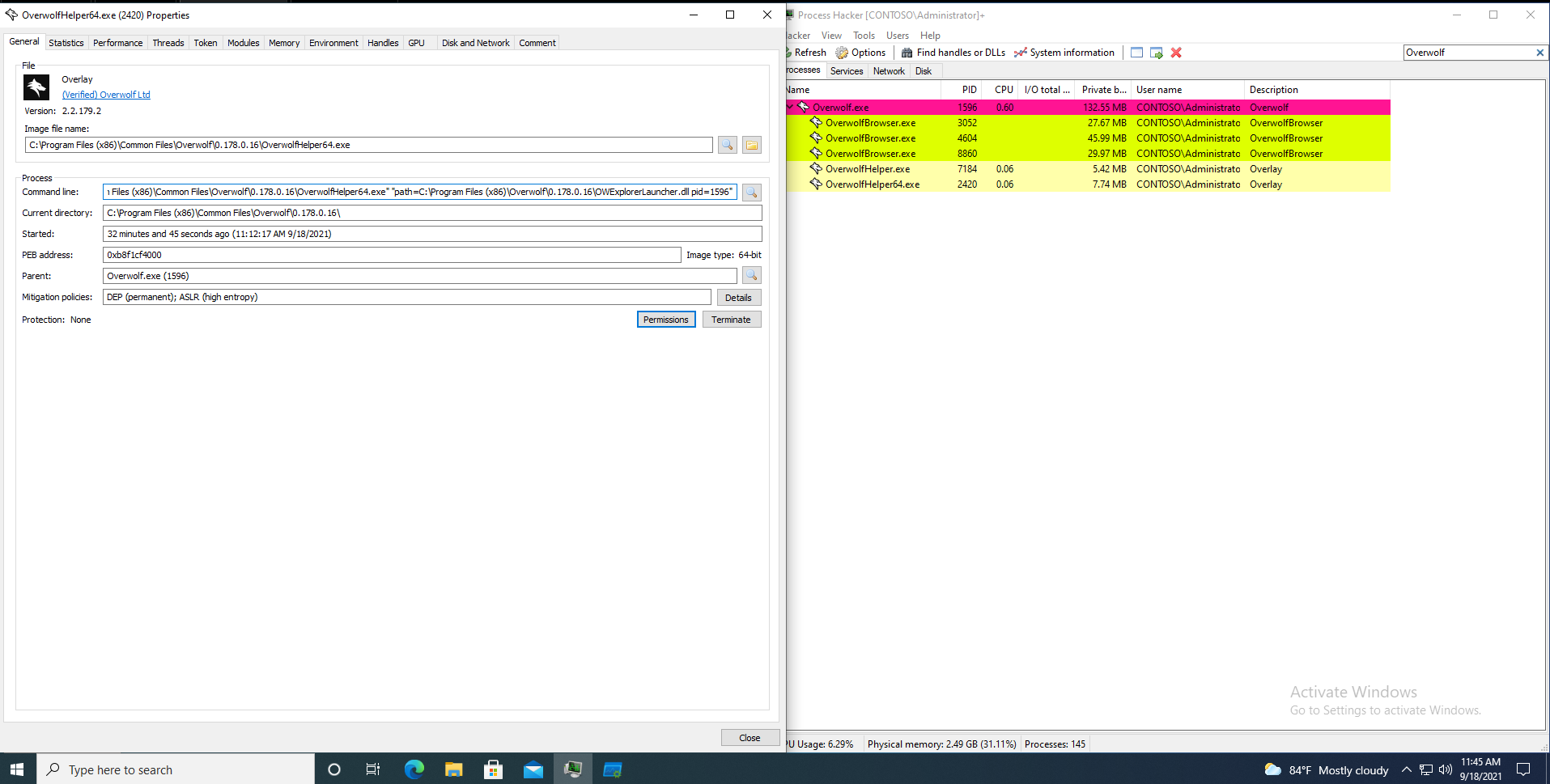The image size is (1550, 784).
Task: Inspect image file using magnifier icon
Action: 727,145
